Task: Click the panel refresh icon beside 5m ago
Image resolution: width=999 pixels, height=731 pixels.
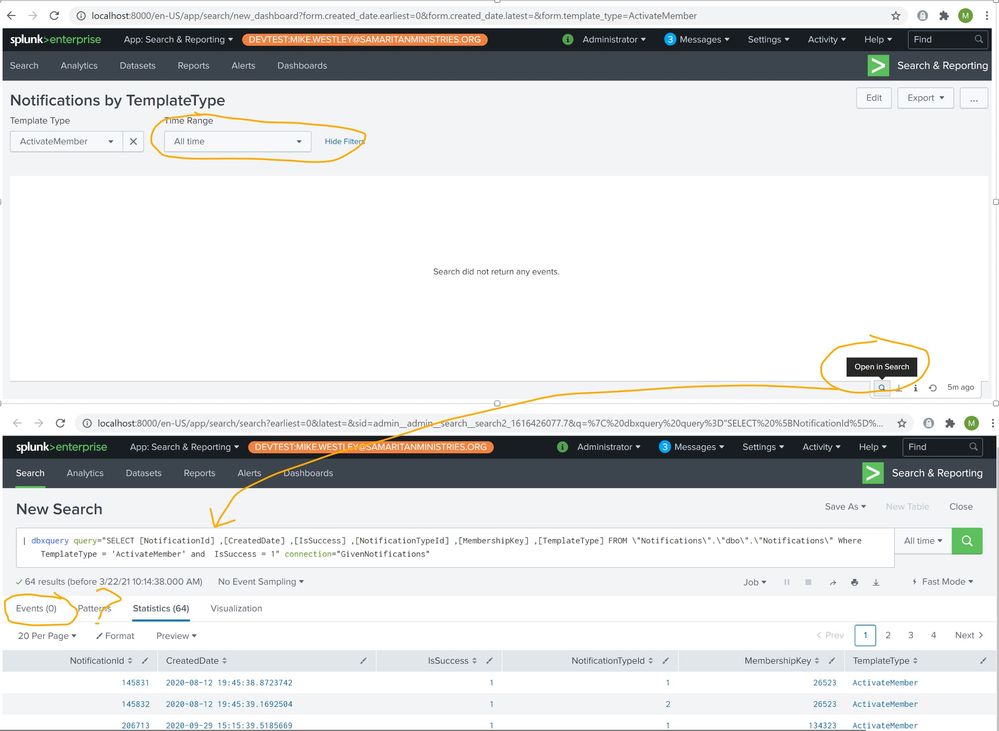Action: click(933, 388)
